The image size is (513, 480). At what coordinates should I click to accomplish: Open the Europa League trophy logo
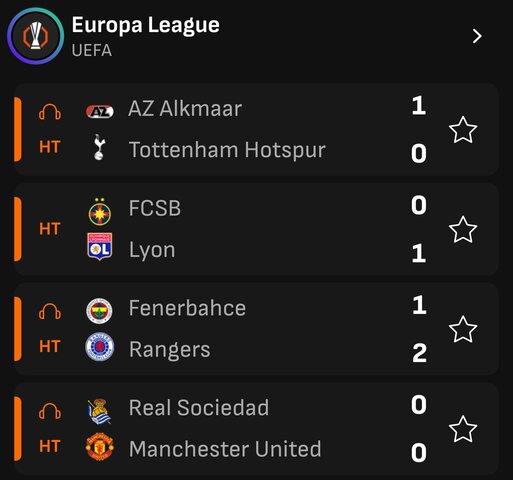point(36,36)
